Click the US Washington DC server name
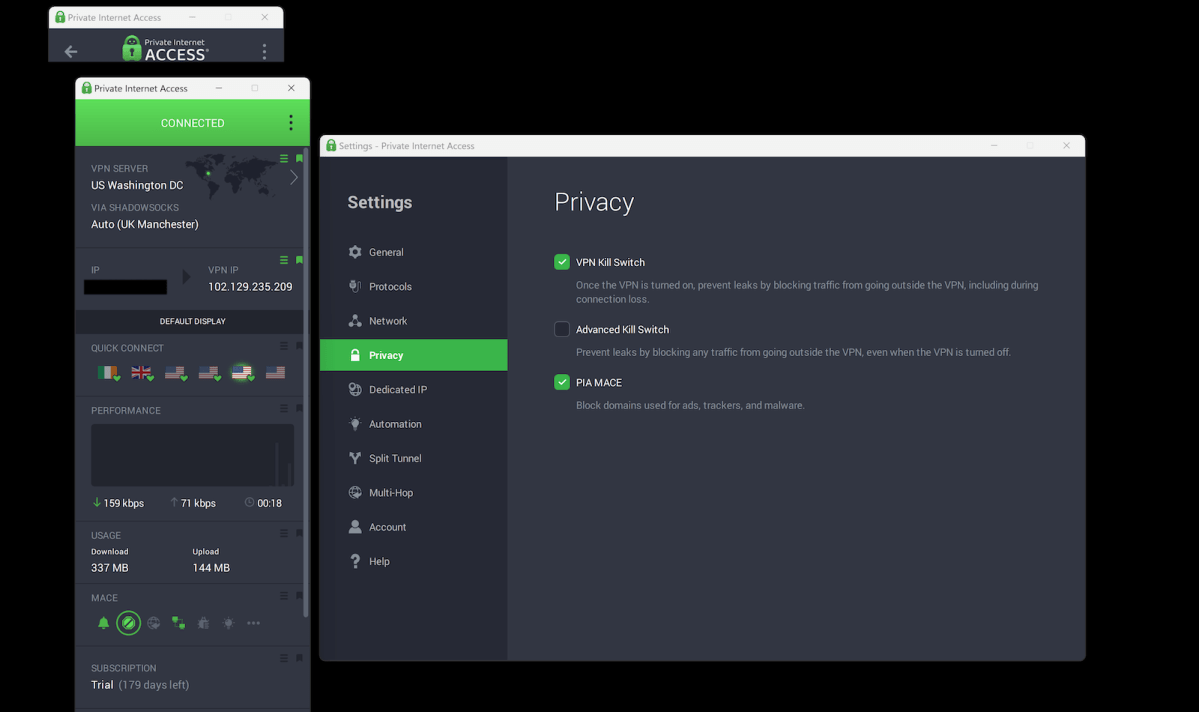The image size is (1199, 712). pyautogui.click(x=137, y=185)
